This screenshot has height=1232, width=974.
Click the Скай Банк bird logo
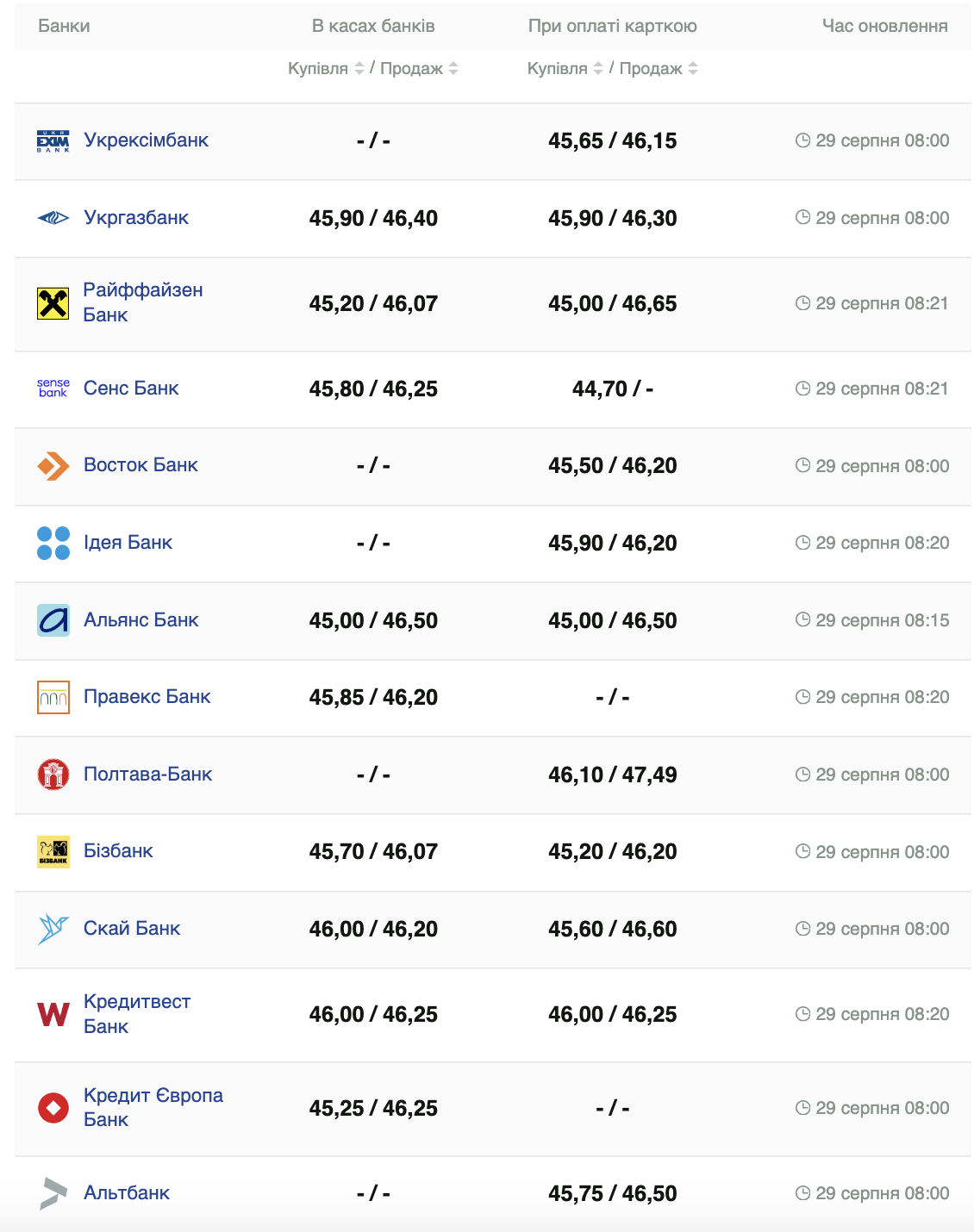point(53,929)
